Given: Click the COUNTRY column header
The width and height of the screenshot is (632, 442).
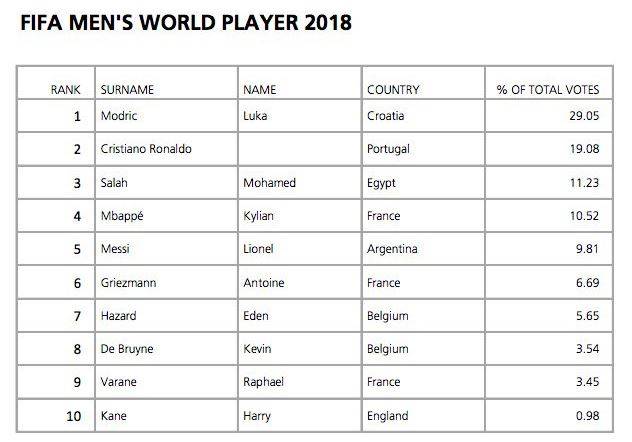Looking at the screenshot, I should pyautogui.click(x=393, y=89).
